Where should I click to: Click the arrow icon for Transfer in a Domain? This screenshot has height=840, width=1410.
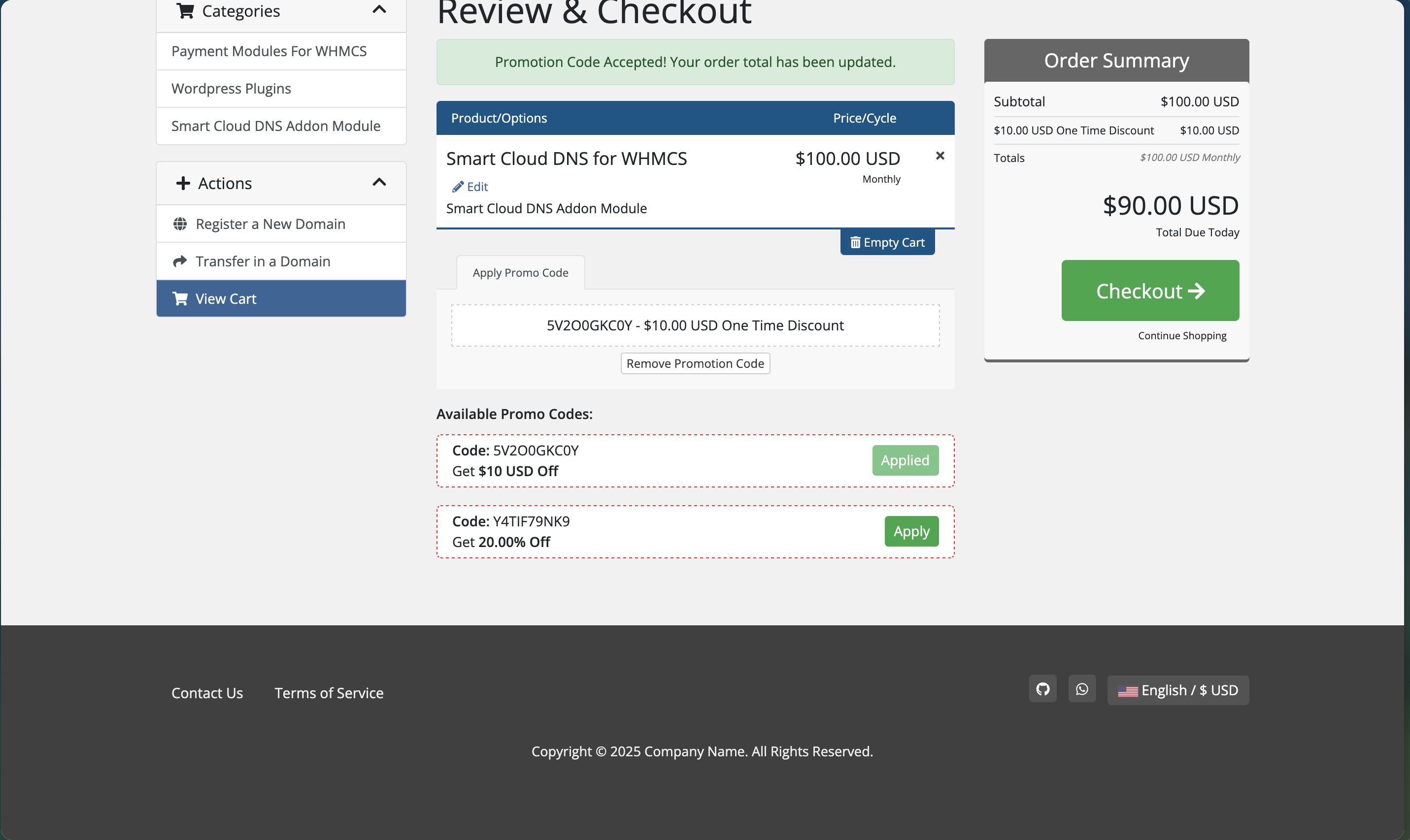coord(180,261)
